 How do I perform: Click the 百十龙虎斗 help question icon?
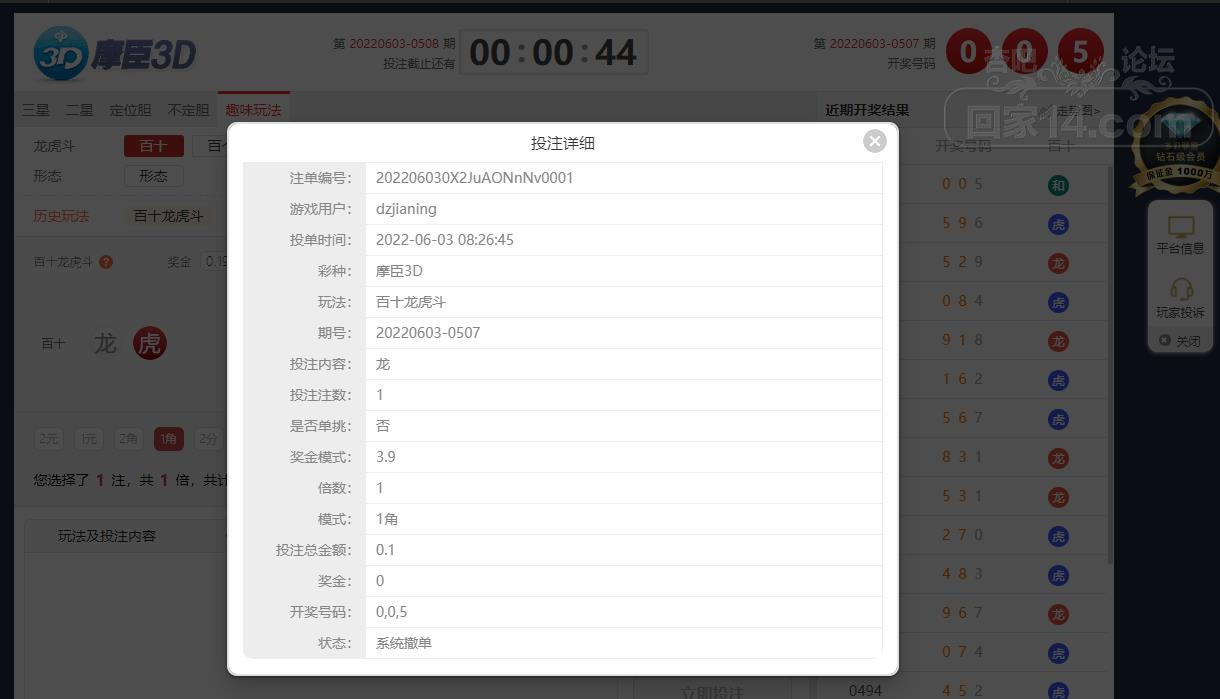106,262
